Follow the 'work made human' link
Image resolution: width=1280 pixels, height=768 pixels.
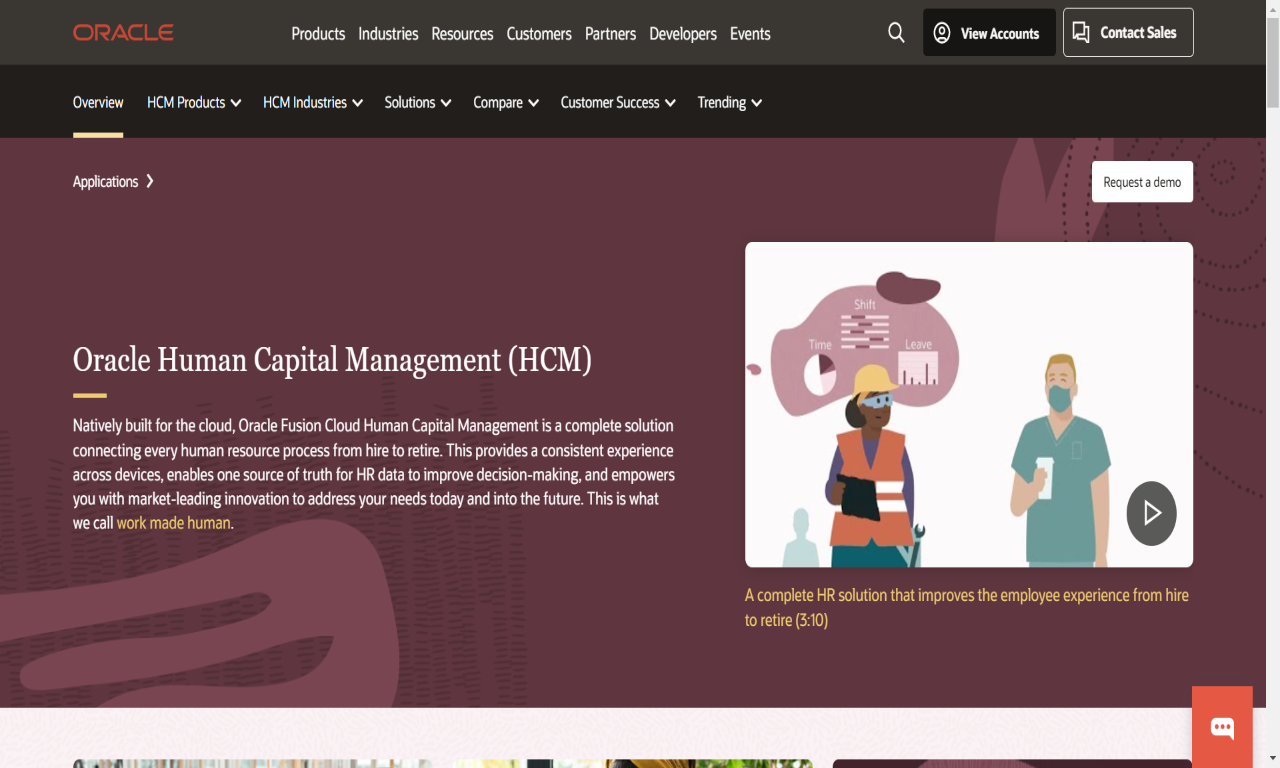pyautogui.click(x=173, y=522)
